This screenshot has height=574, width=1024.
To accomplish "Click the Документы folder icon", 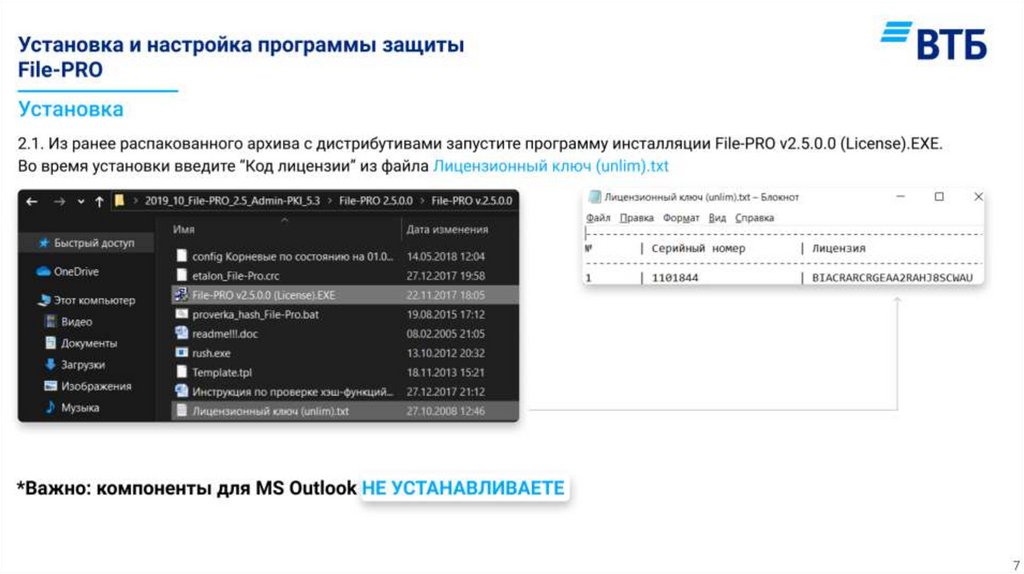I will (x=50, y=343).
